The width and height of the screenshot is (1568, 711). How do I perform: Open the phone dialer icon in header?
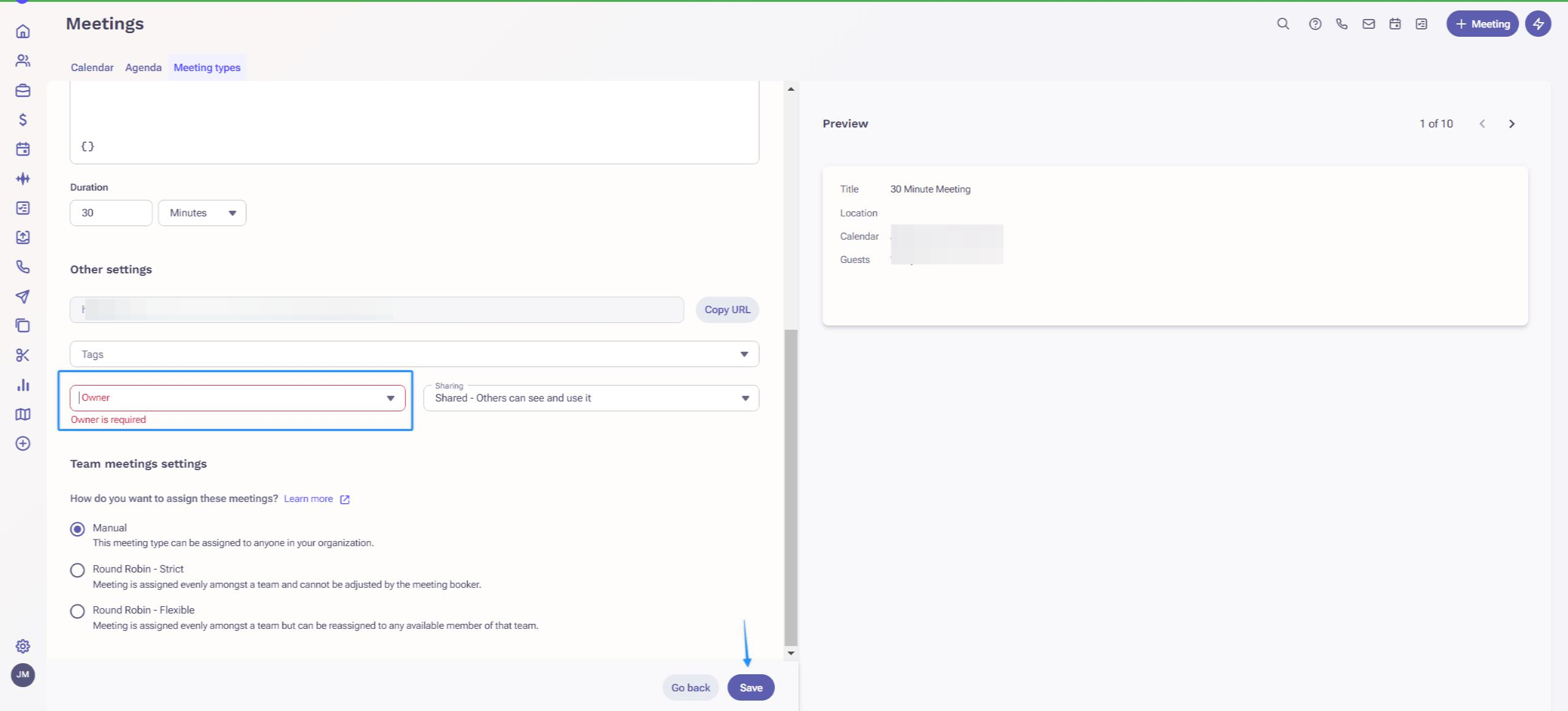pyautogui.click(x=1342, y=24)
